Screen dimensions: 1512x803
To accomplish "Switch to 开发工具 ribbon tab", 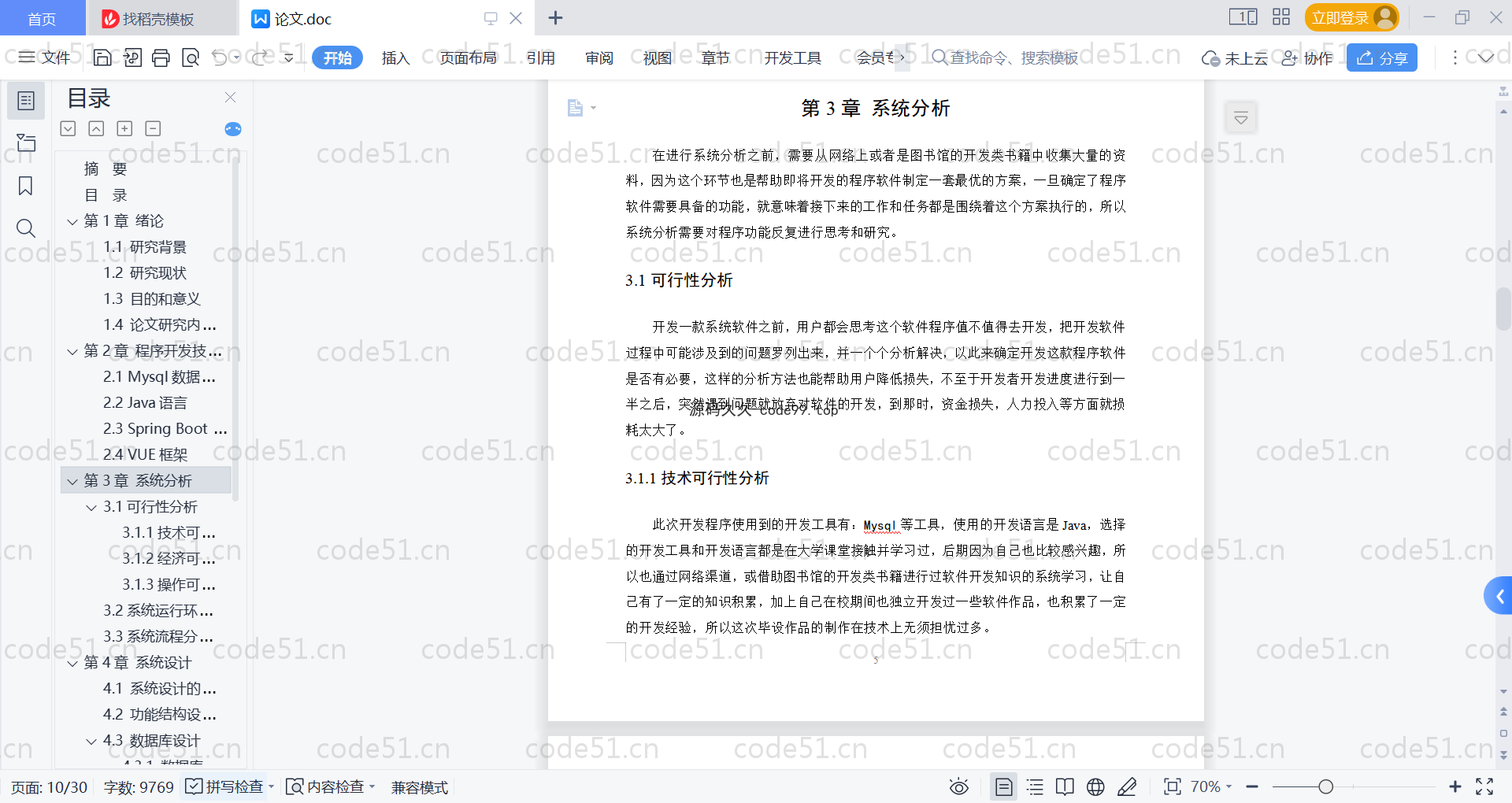I will tap(792, 57).
